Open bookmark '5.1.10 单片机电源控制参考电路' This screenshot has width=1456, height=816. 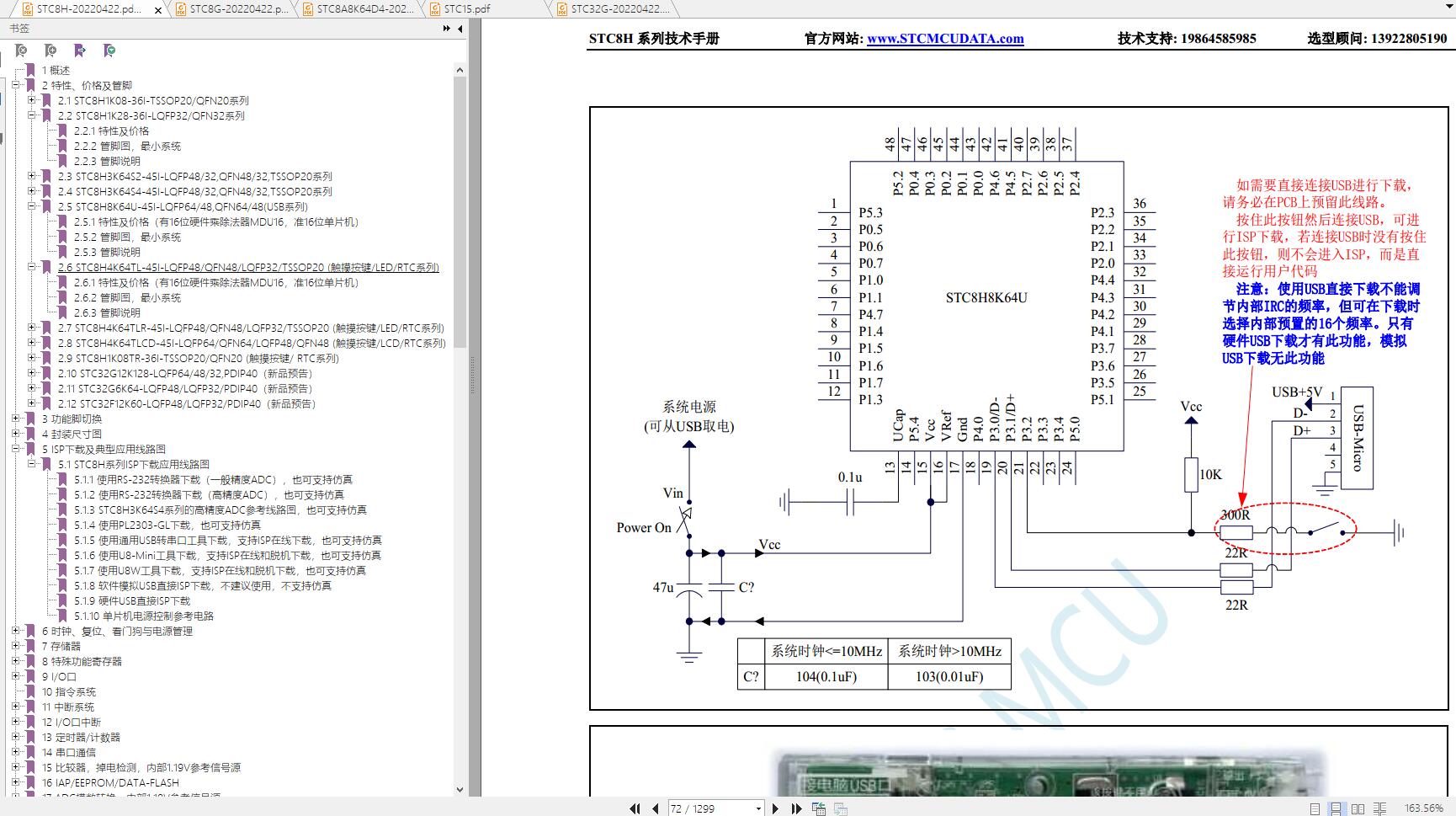pyautogui.click(x=143, y=616)
